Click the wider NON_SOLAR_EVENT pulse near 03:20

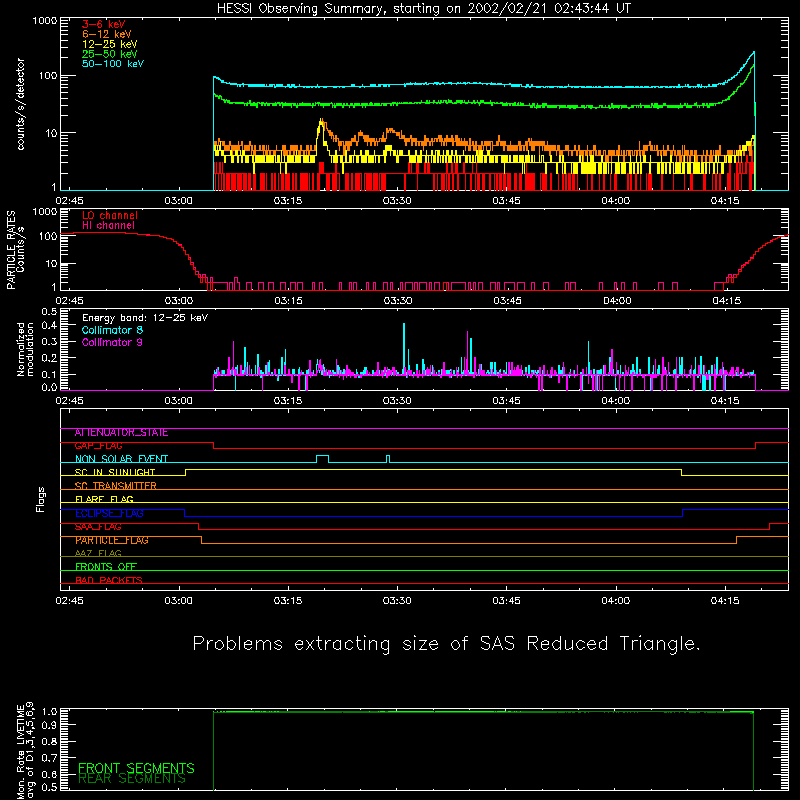click(x=322, y=459)
